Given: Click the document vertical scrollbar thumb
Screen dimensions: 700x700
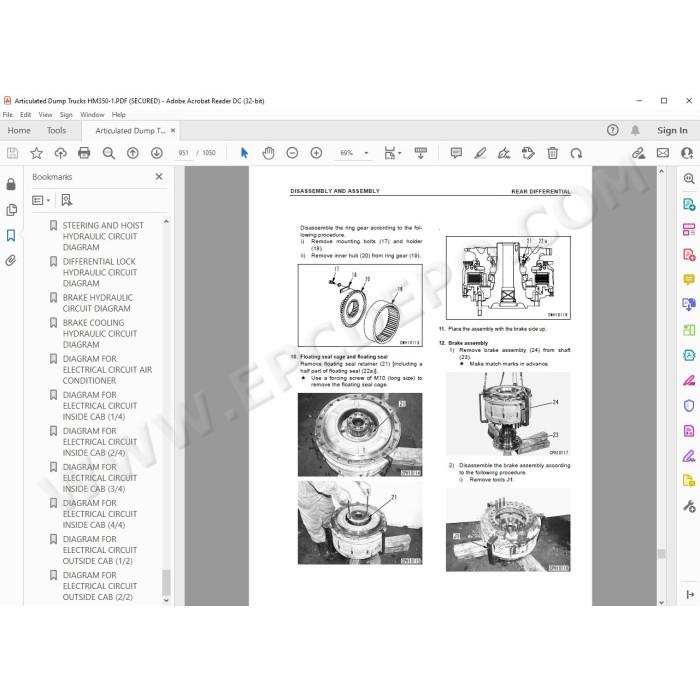Looking at the screenshot, I should 662,554.
